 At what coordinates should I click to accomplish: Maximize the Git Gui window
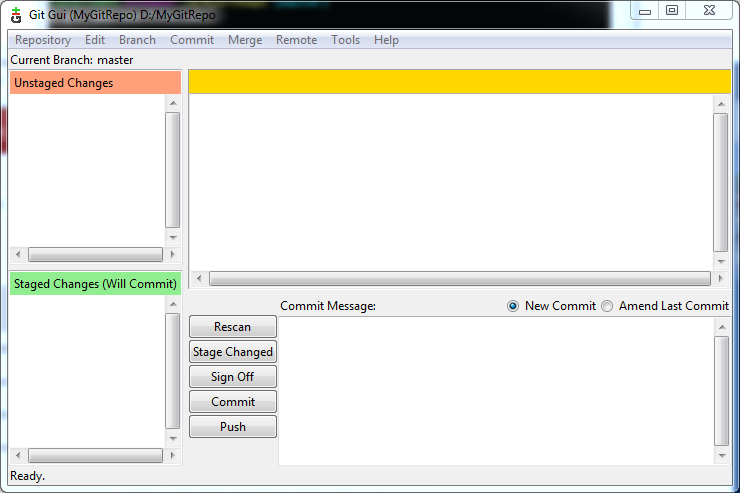pyautogui.click(x=672, y=11)
